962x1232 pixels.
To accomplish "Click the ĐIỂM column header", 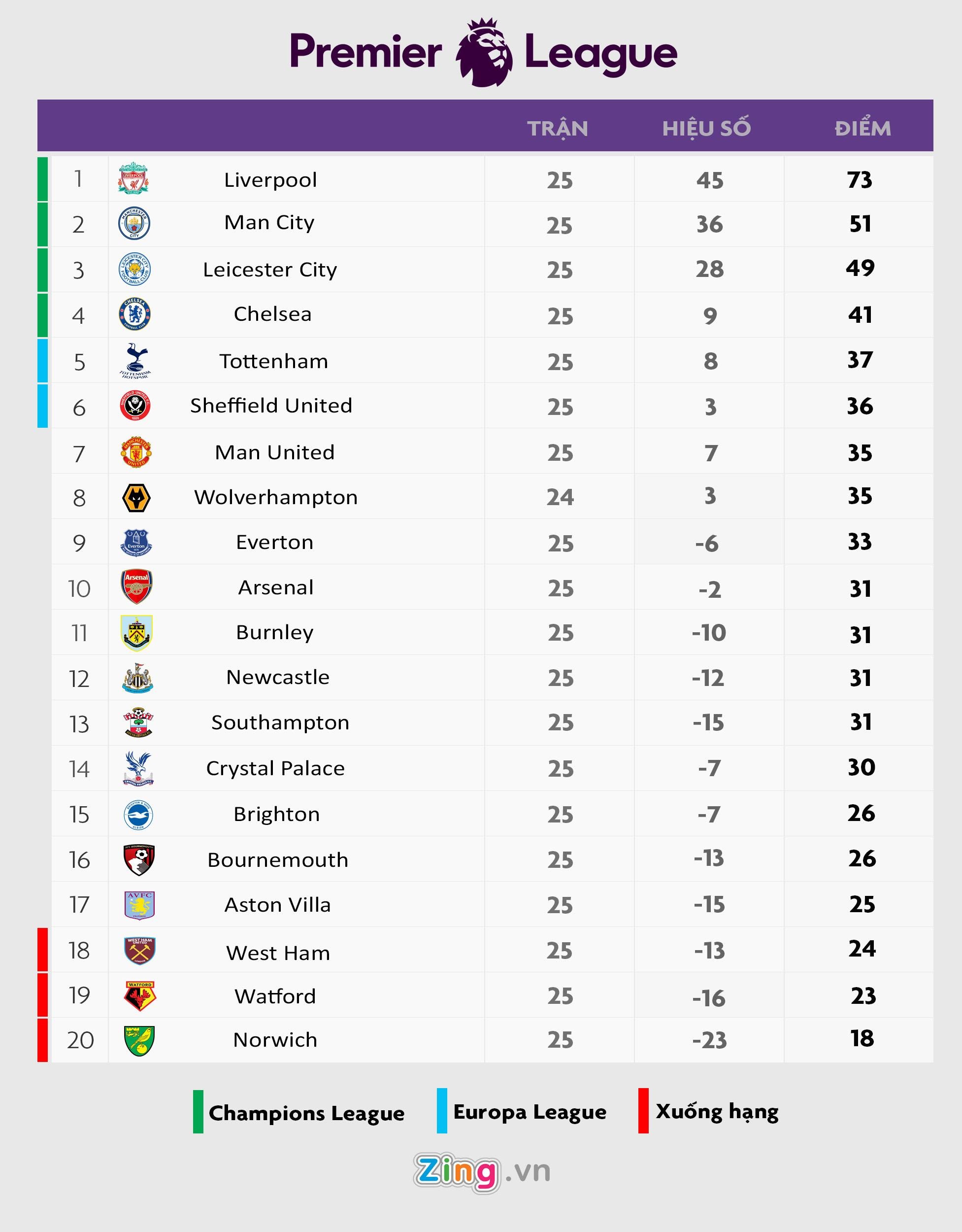I will (x=863, y=129).
